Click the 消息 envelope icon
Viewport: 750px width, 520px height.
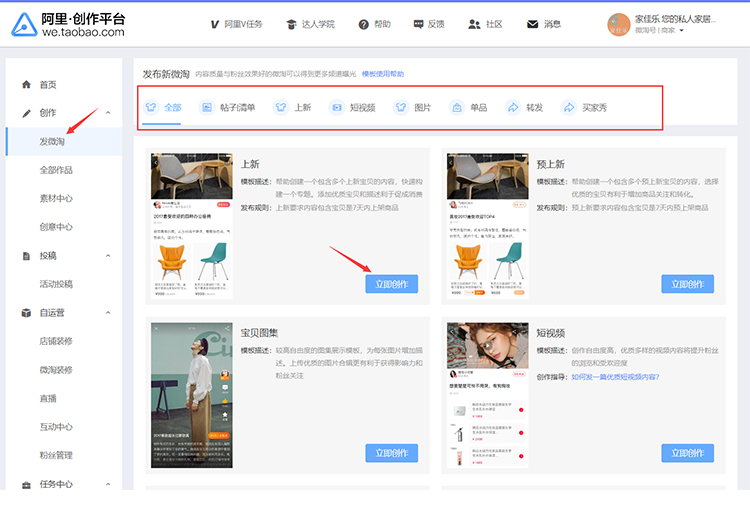pos(532,24)
